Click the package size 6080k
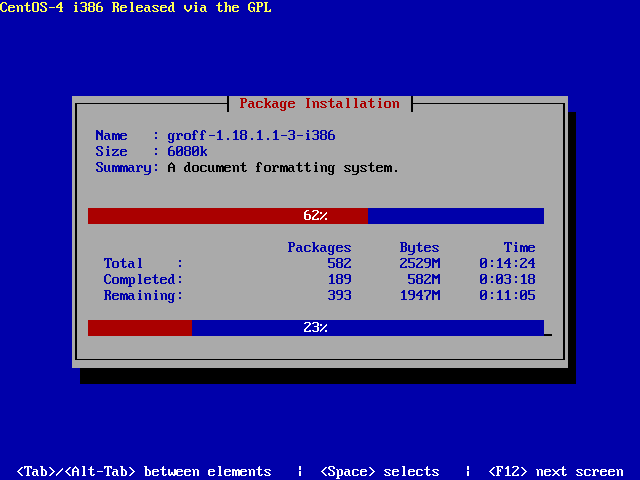Image resolution: width=640 pixels, height=480 pixels. pyautogui.click(x=187, y=151)
